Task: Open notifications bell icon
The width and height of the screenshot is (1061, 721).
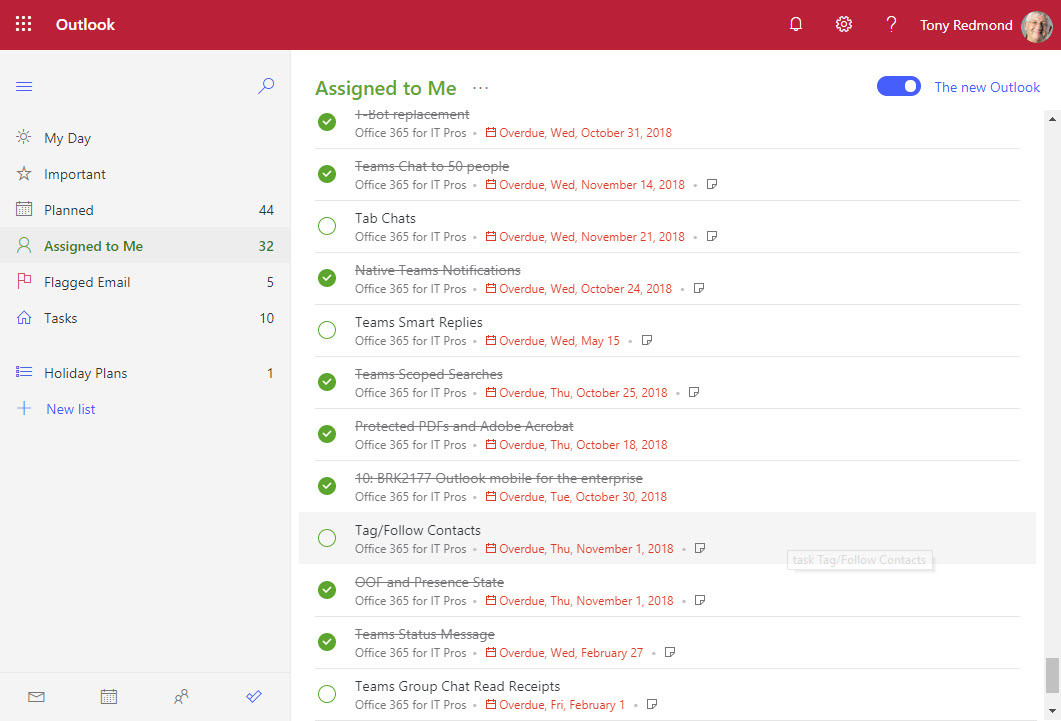Action: coord(796,24)
